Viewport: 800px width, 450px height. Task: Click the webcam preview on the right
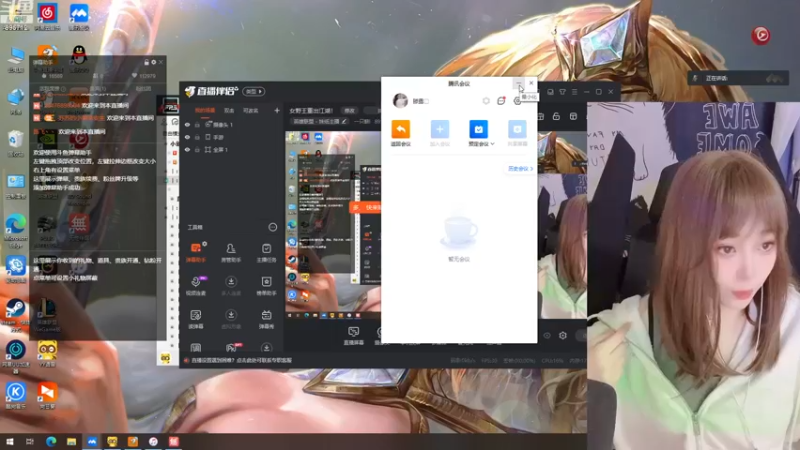tap(693, 276)
